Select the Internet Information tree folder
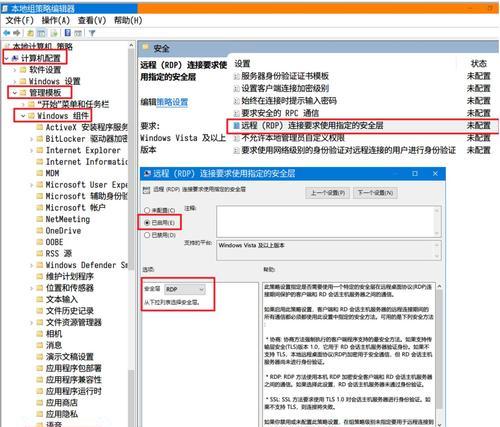Viewport: 500px width, 427px height. [x=87, y=162]
